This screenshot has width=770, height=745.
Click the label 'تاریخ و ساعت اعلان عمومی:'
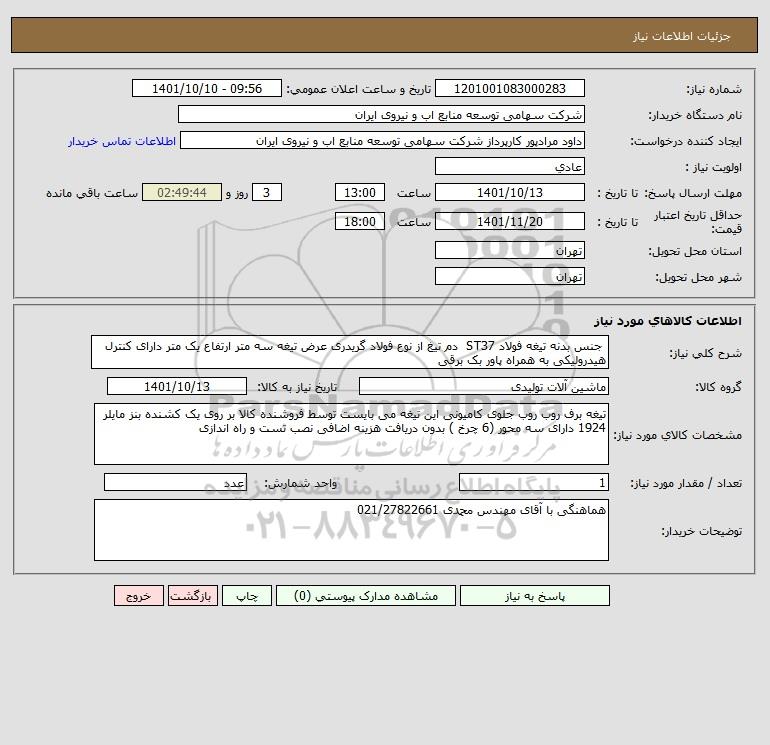pyautogui.click(x=358, y=89)
